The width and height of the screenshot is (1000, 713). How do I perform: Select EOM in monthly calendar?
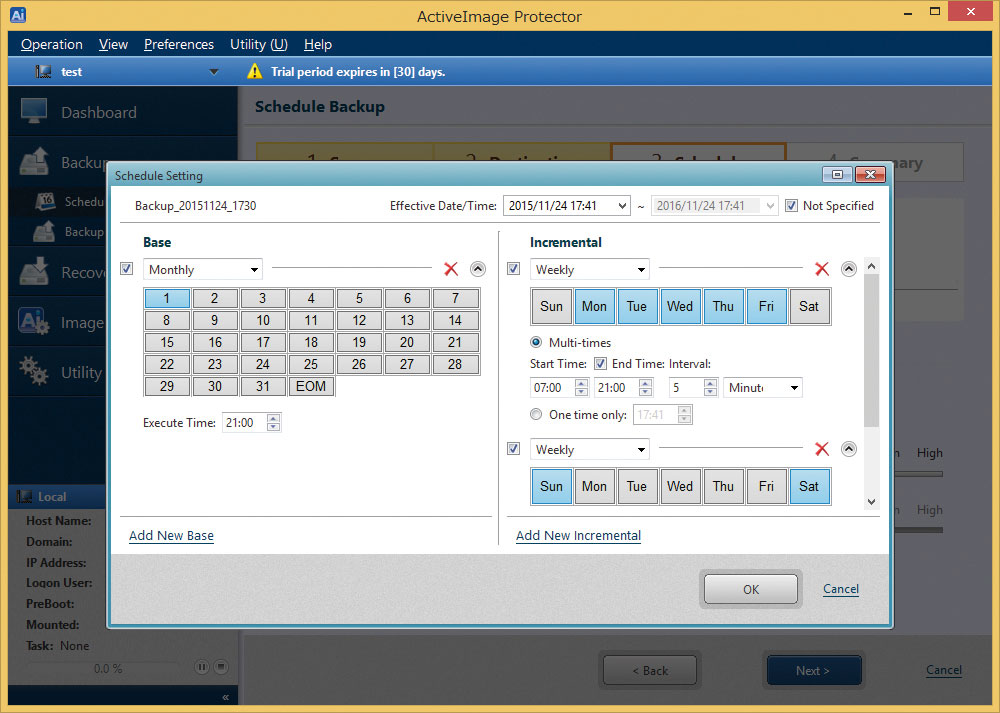[x=311, y=386]
